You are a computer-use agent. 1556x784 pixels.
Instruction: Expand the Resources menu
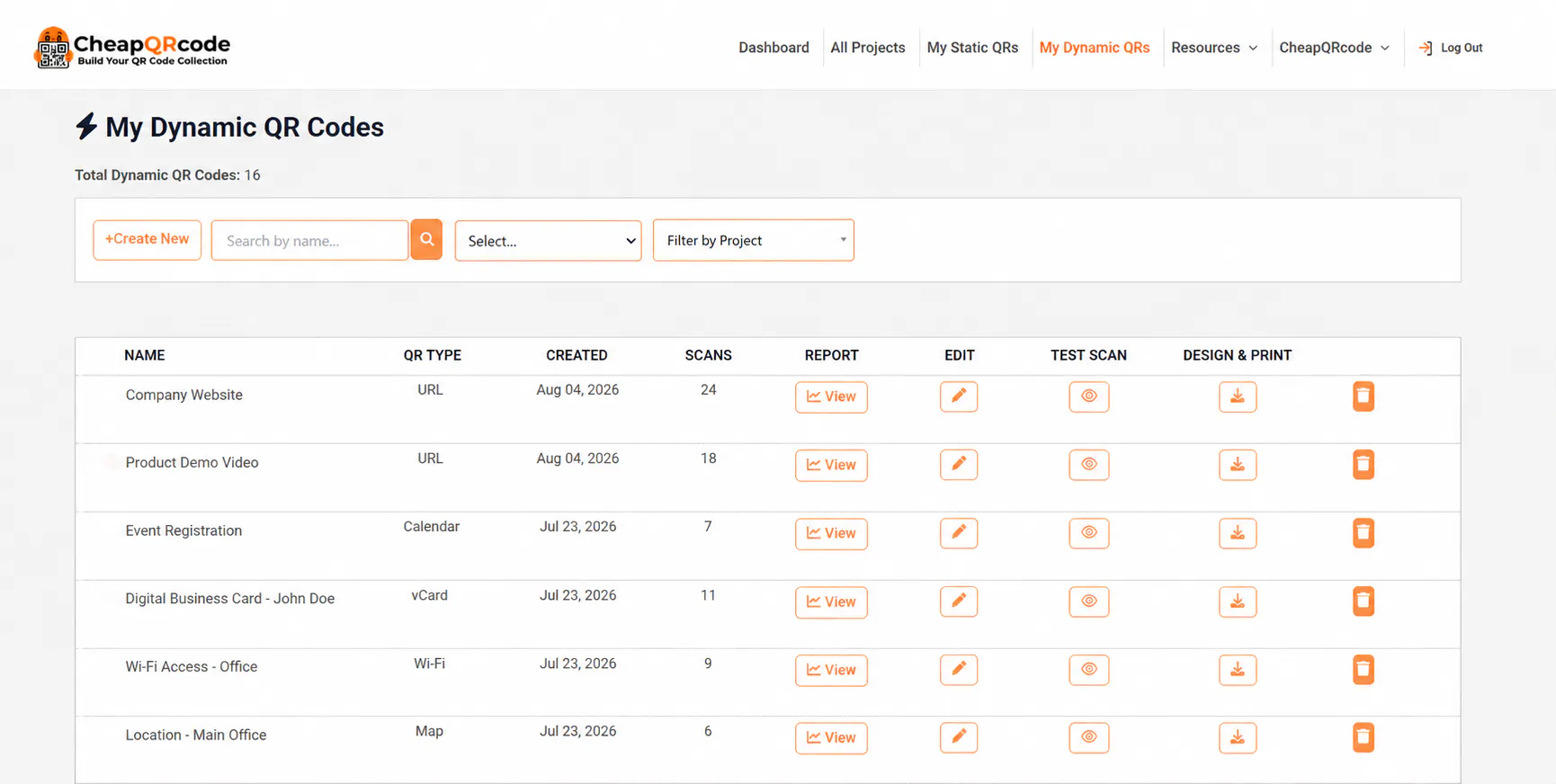point(1214,48)
